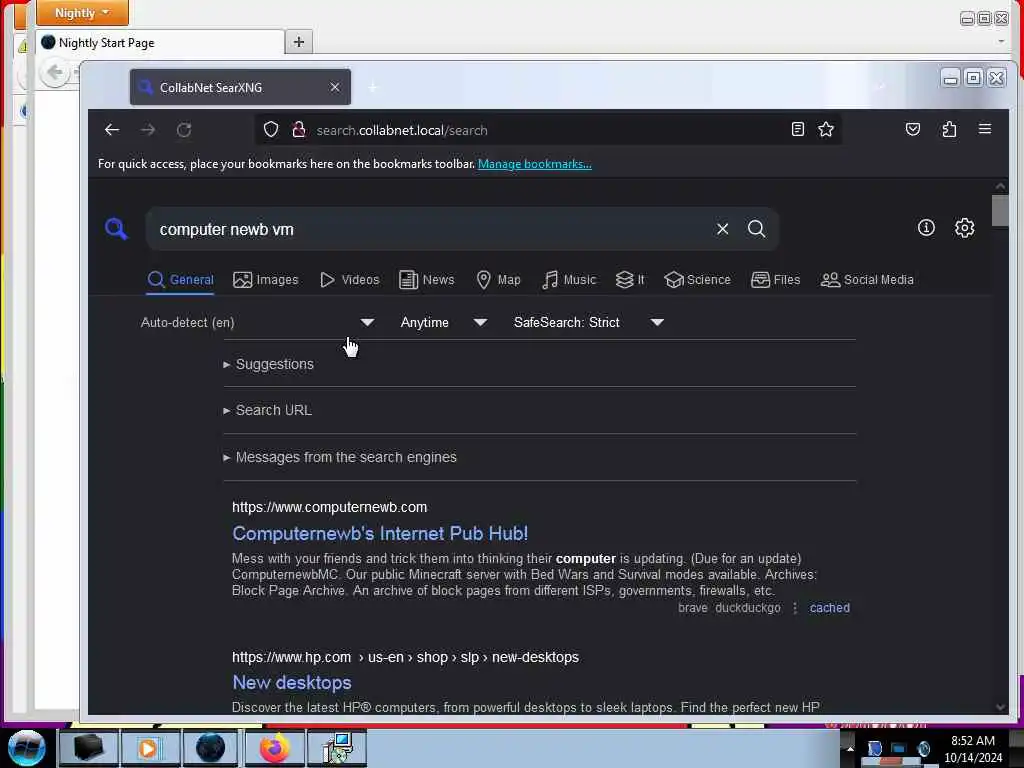Switch to the News category
The image size is (1024, 768).
coord(426,280)
